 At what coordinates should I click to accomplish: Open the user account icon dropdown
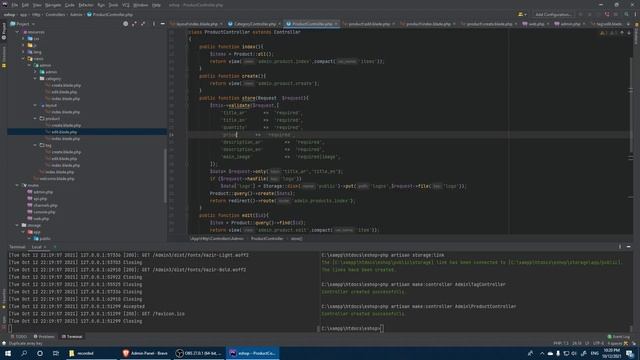coord(522,14)
